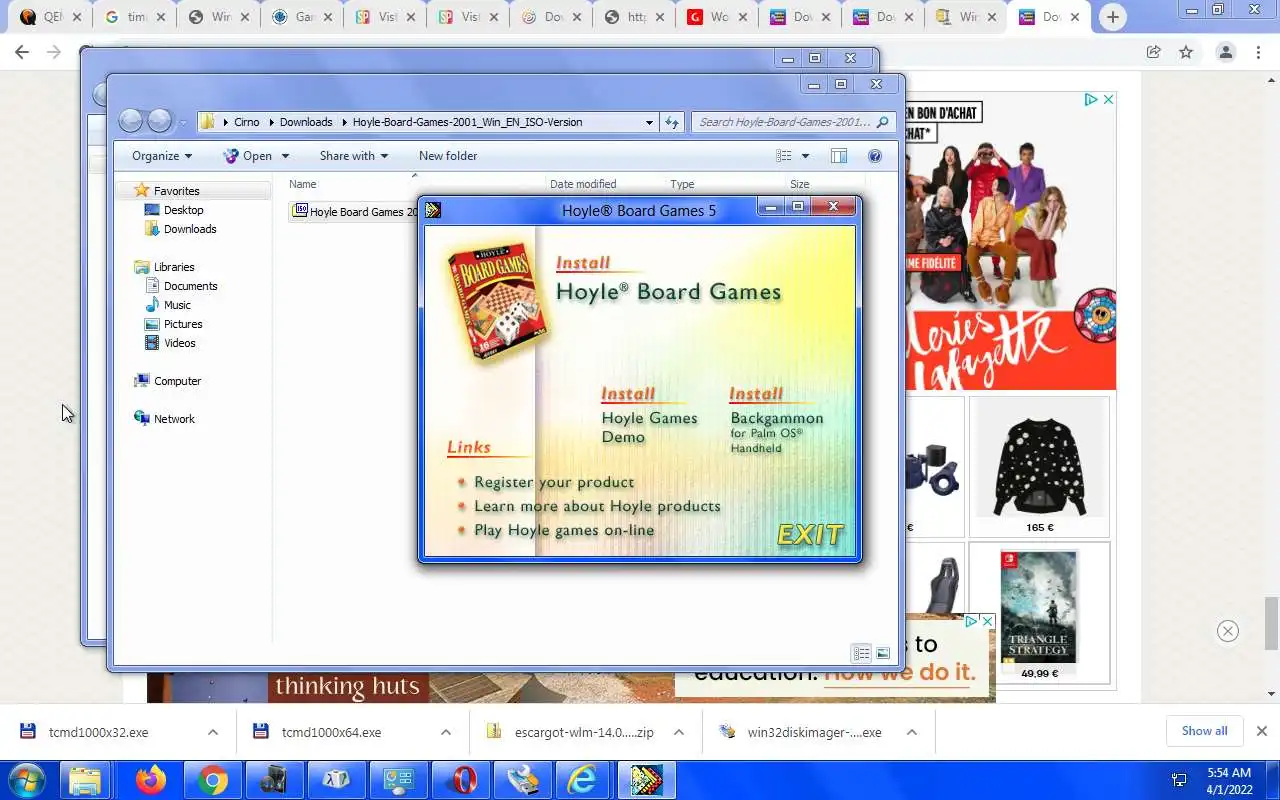Viewport: 1280px width, 800px height.
Task: Switch to Hoyle installer taskbar button
Action: (x=646, y=780)
